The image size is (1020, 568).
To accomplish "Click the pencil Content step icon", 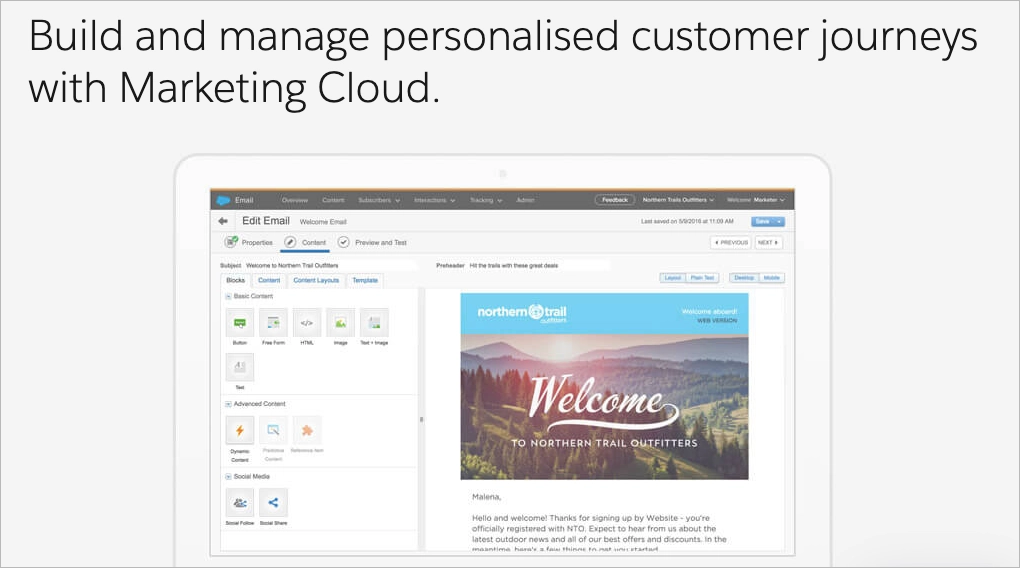I will 290,242.
